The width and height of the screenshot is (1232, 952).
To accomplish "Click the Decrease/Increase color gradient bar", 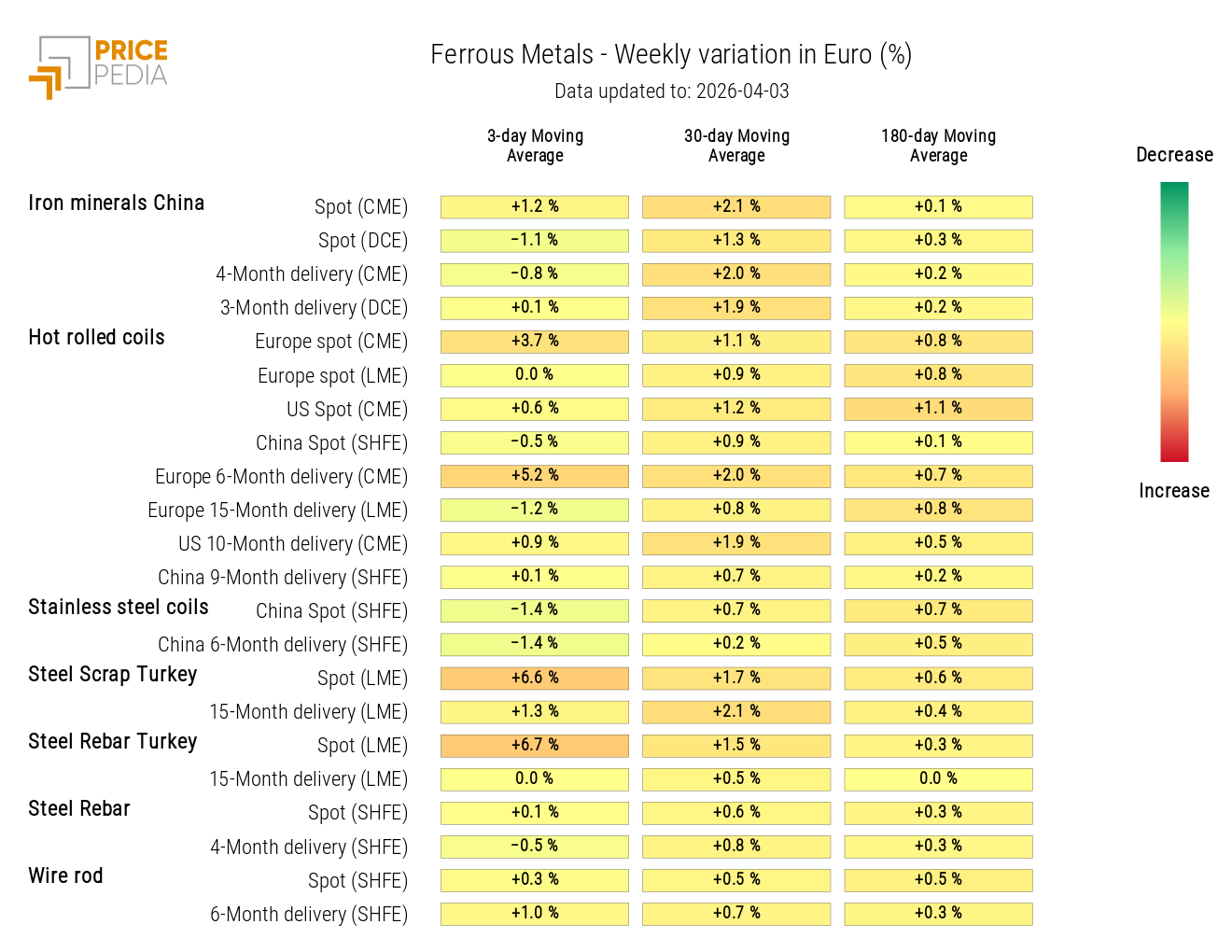I will [x=1173, y=321].
